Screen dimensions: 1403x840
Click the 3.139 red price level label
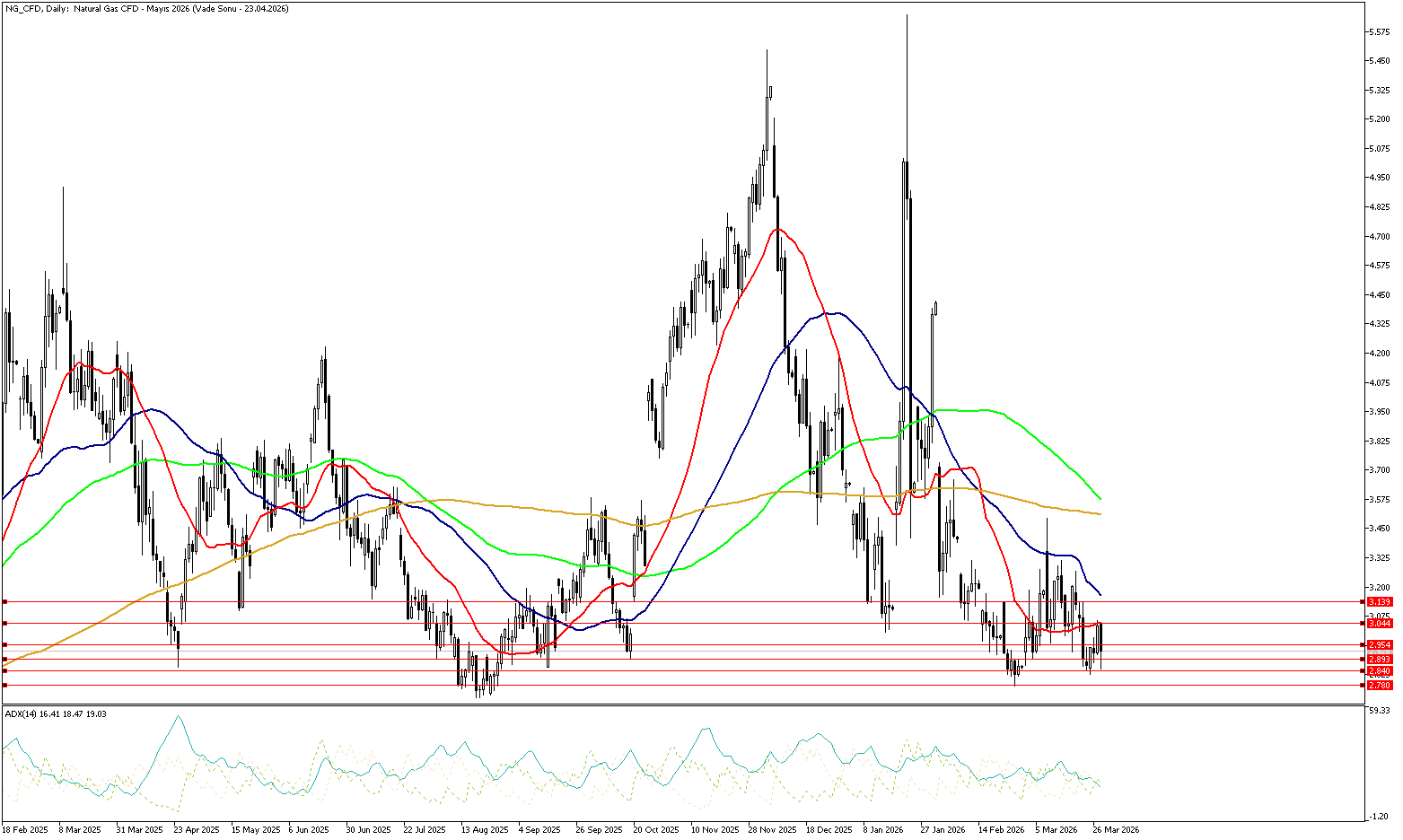pyautogui.click(x=1380, y=601)
